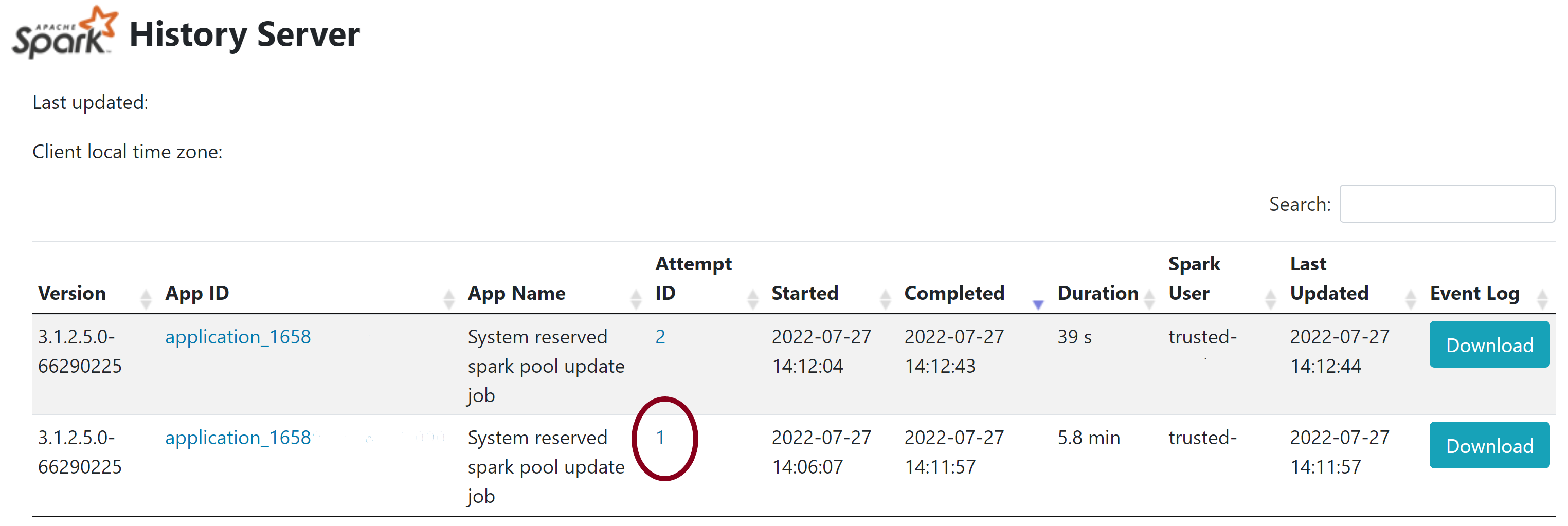Download the event log for attempt 2
Screen dimensions: 1568x526
click(x=1489, y=344)
